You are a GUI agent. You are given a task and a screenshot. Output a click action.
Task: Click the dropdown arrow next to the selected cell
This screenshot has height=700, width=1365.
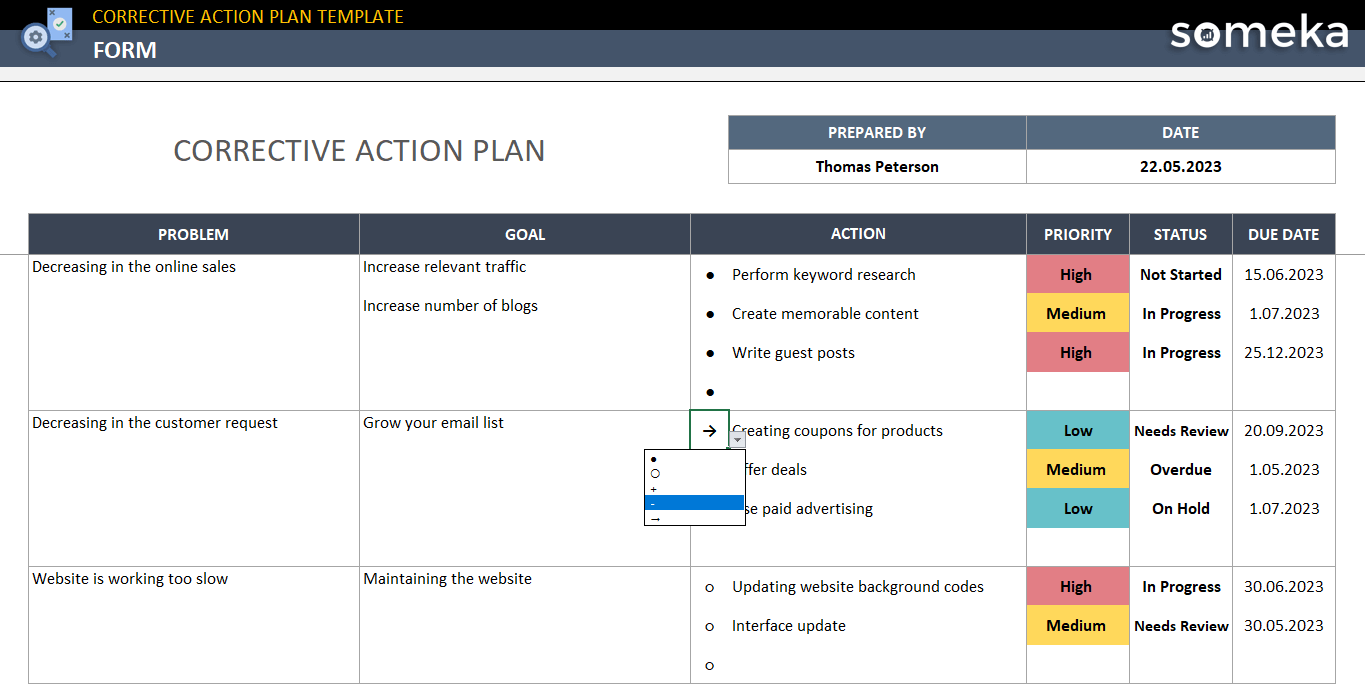coord(738,440)
